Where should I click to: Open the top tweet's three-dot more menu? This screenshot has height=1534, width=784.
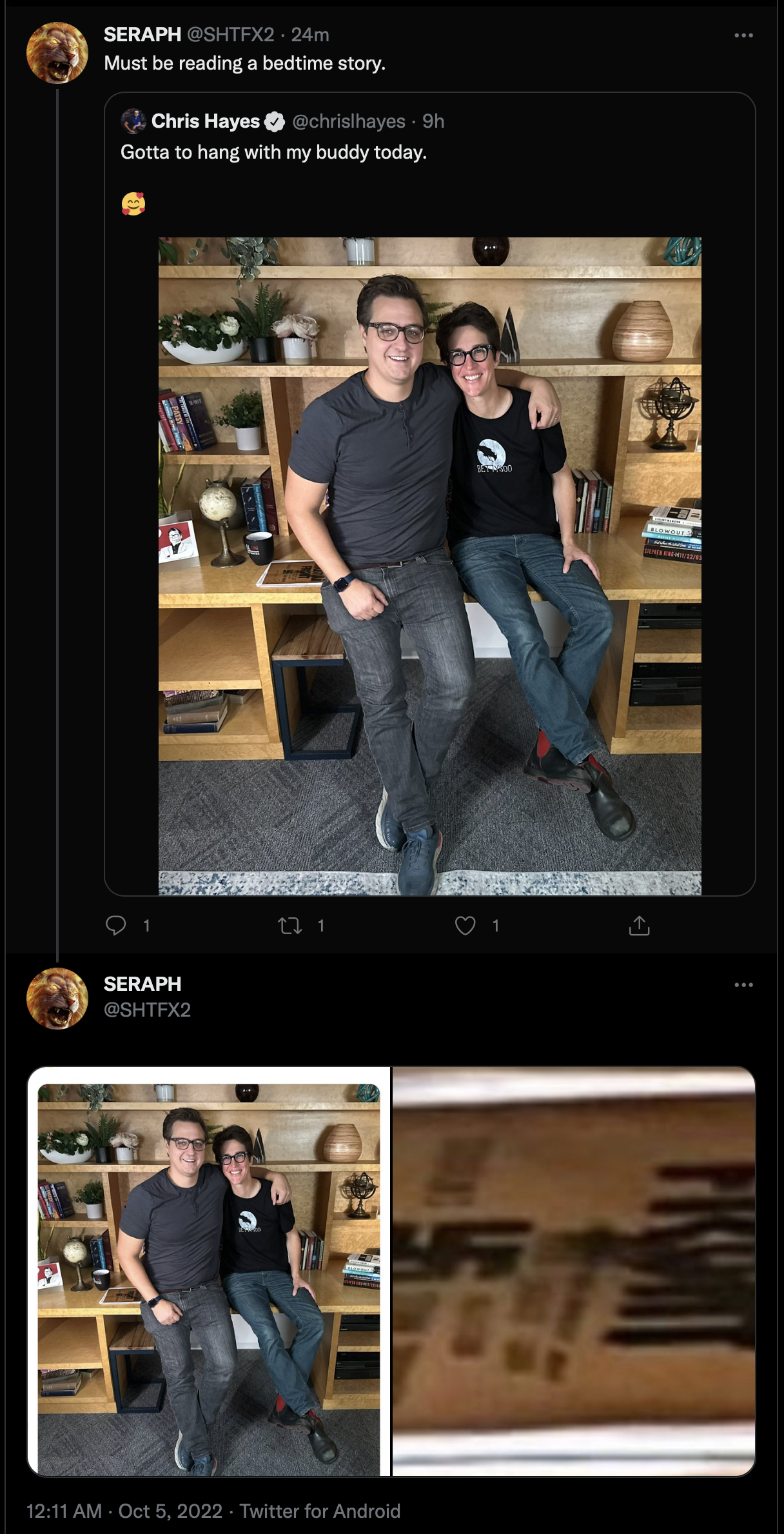pyautogui.click(x=743, y=35)
